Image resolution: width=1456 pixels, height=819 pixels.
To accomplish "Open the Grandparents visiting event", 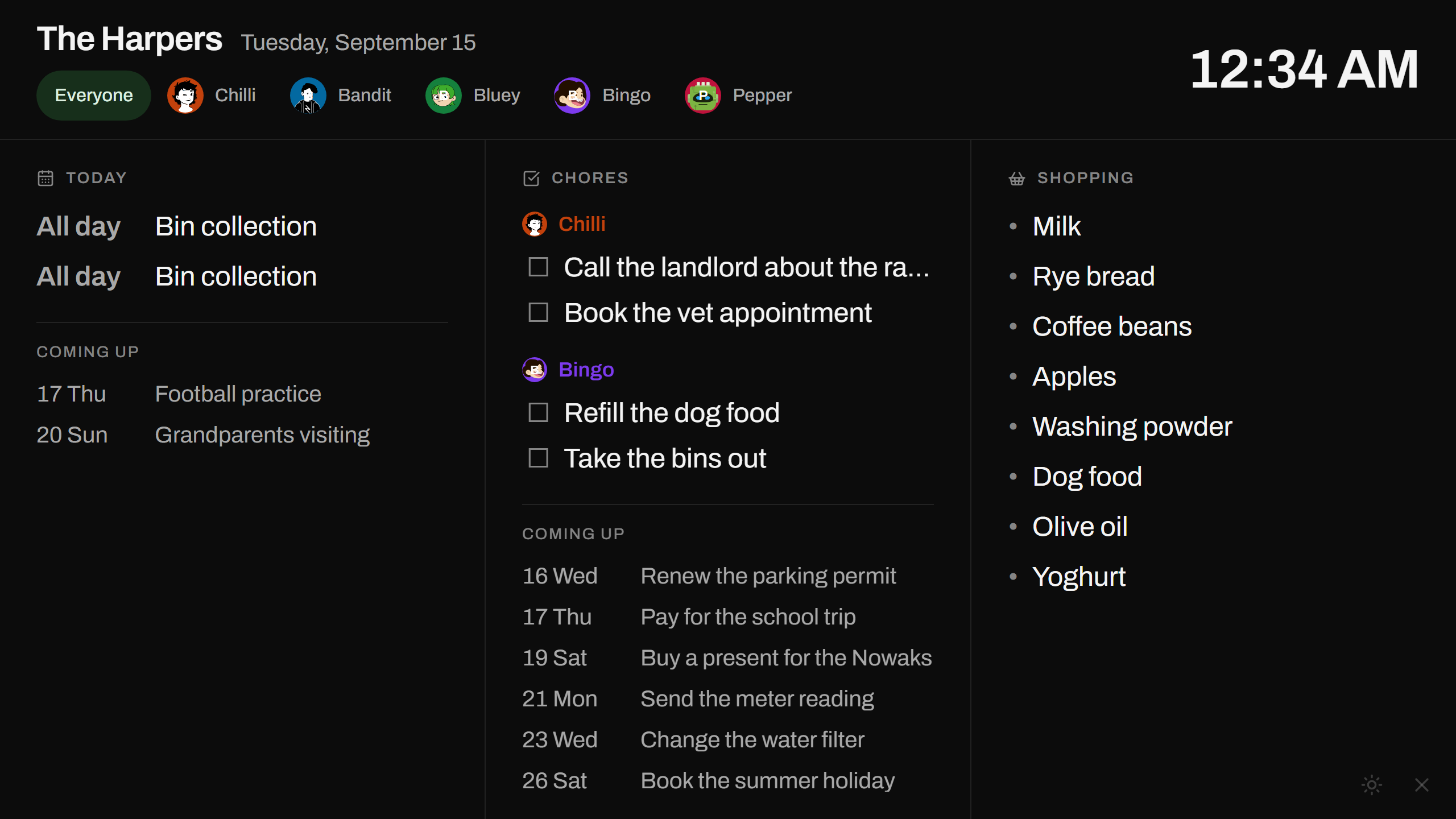I will 242,435.
